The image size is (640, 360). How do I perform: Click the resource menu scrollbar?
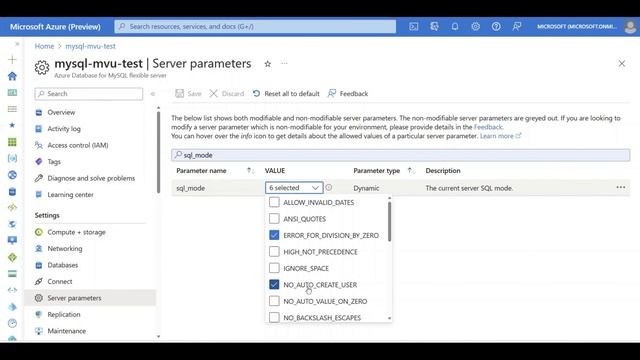pos(158,152)
